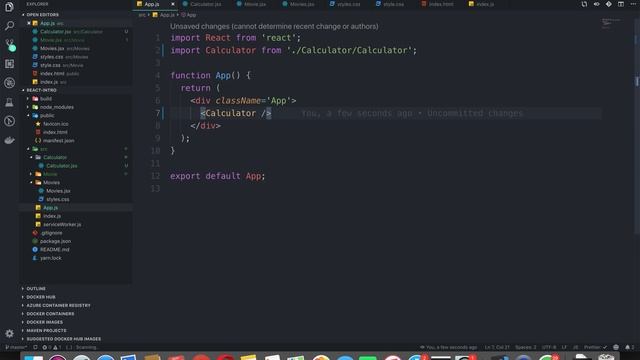The width and height of the screenshot is (640, 360).
Task: Click the split editor icon in toolbar
Action: tap(621, 4)
